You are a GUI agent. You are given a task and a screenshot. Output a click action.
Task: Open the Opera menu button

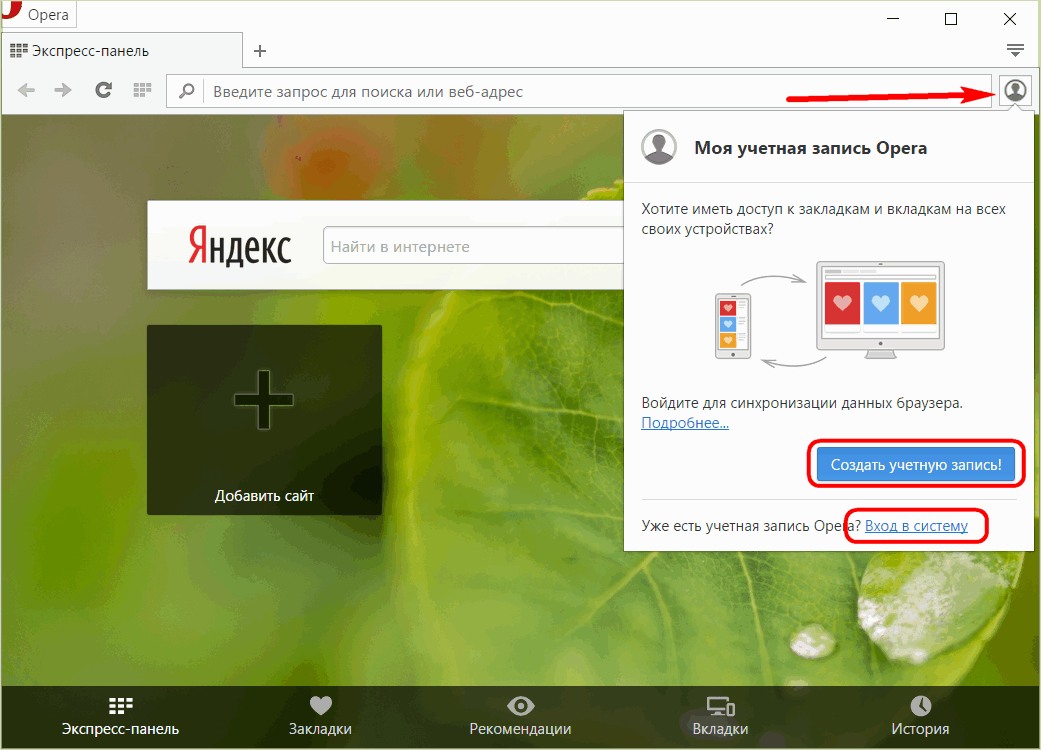click(39, 14)
